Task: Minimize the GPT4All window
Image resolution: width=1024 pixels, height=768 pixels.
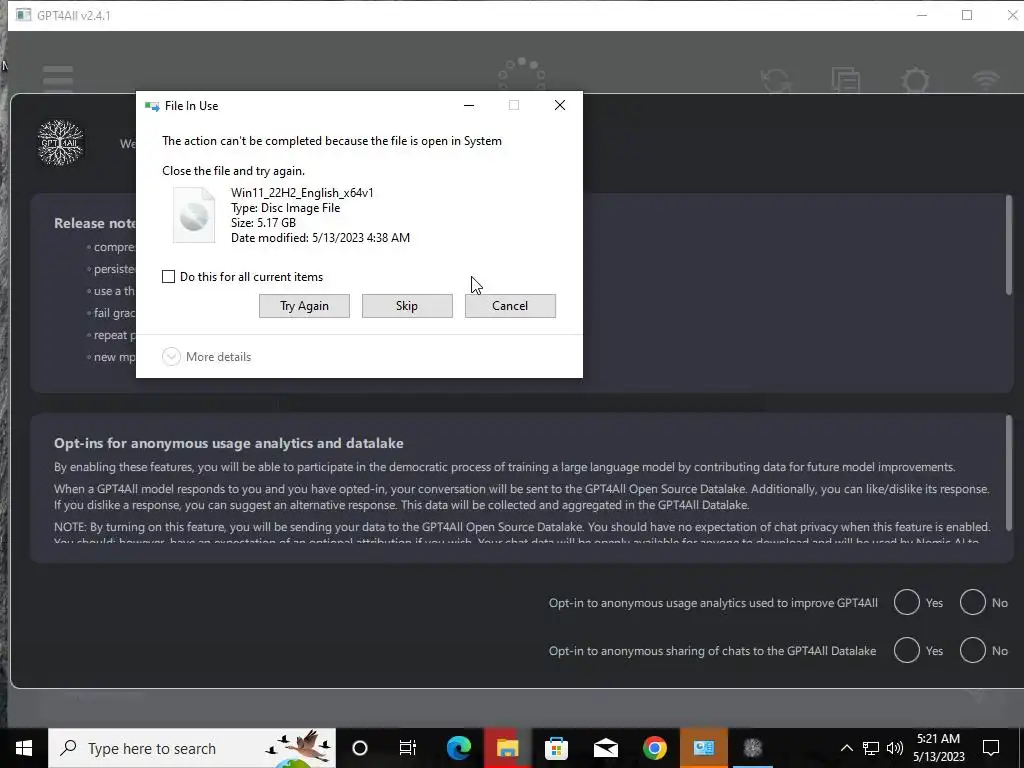Action: tap(922, 15)
